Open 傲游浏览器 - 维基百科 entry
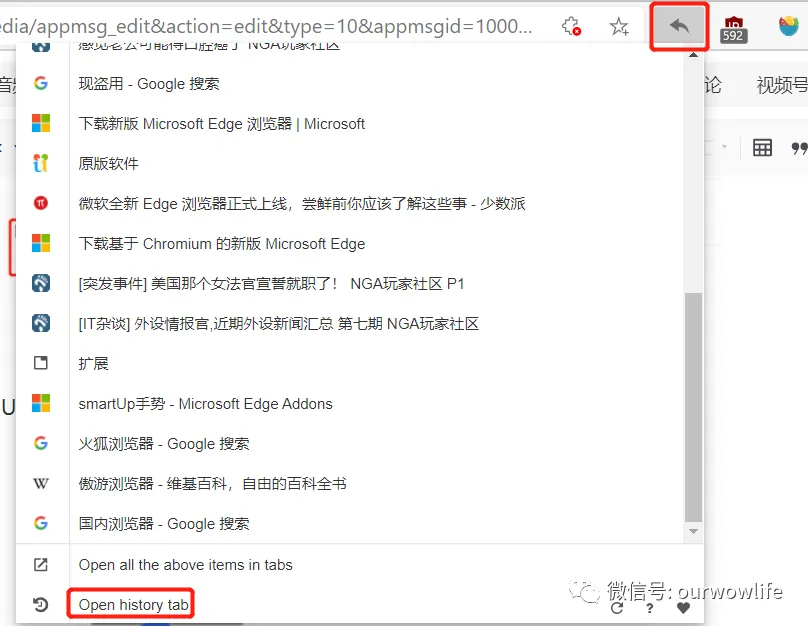 [212, 483]
